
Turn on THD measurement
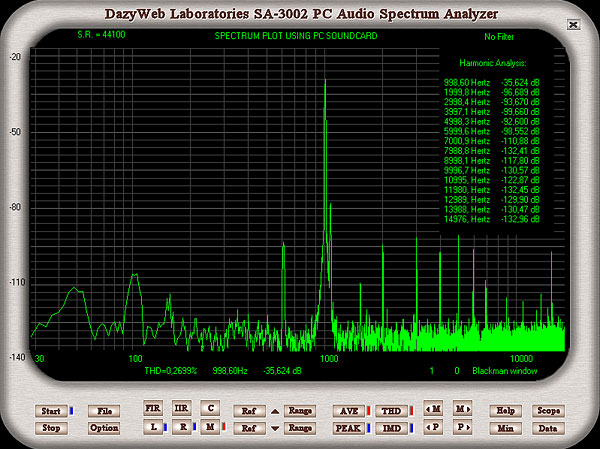(392, 410)
